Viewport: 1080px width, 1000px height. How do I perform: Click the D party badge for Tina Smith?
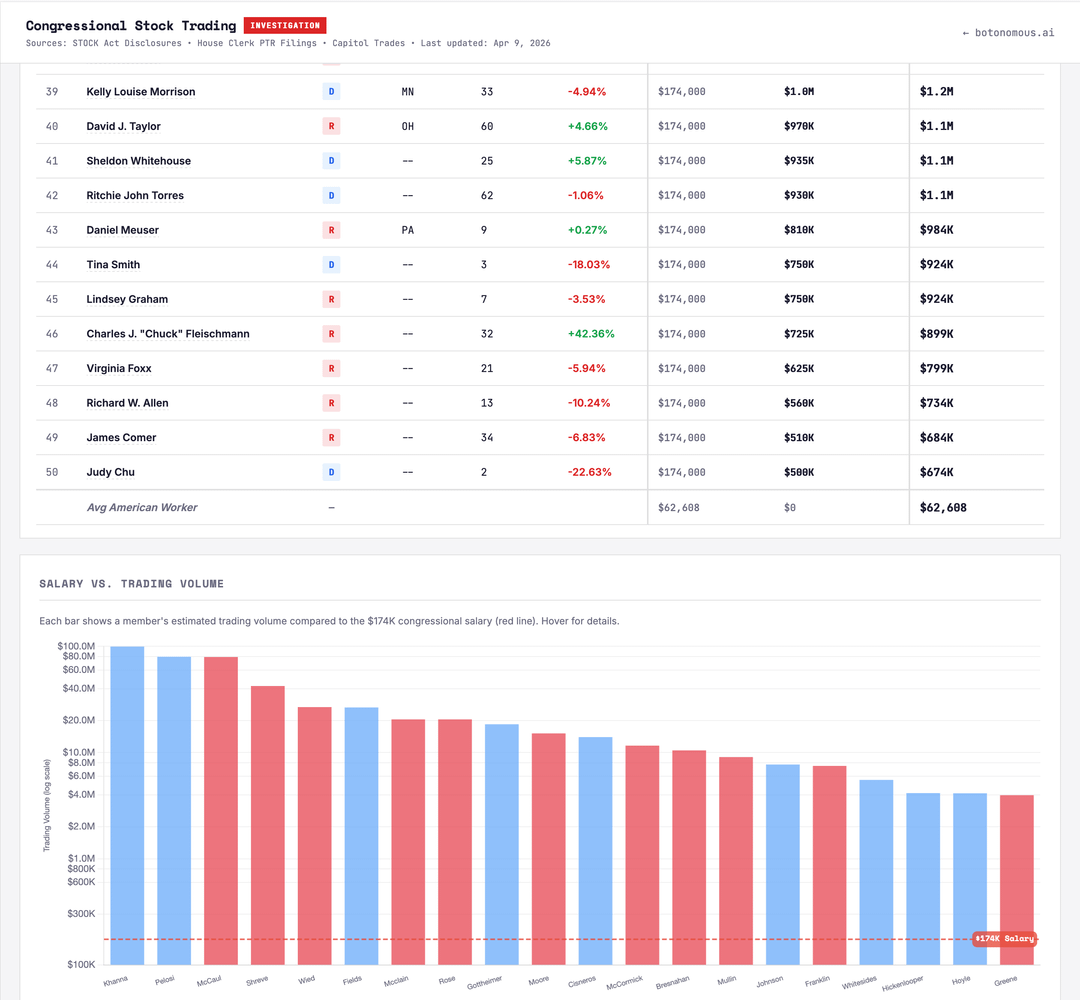point(331,265)
